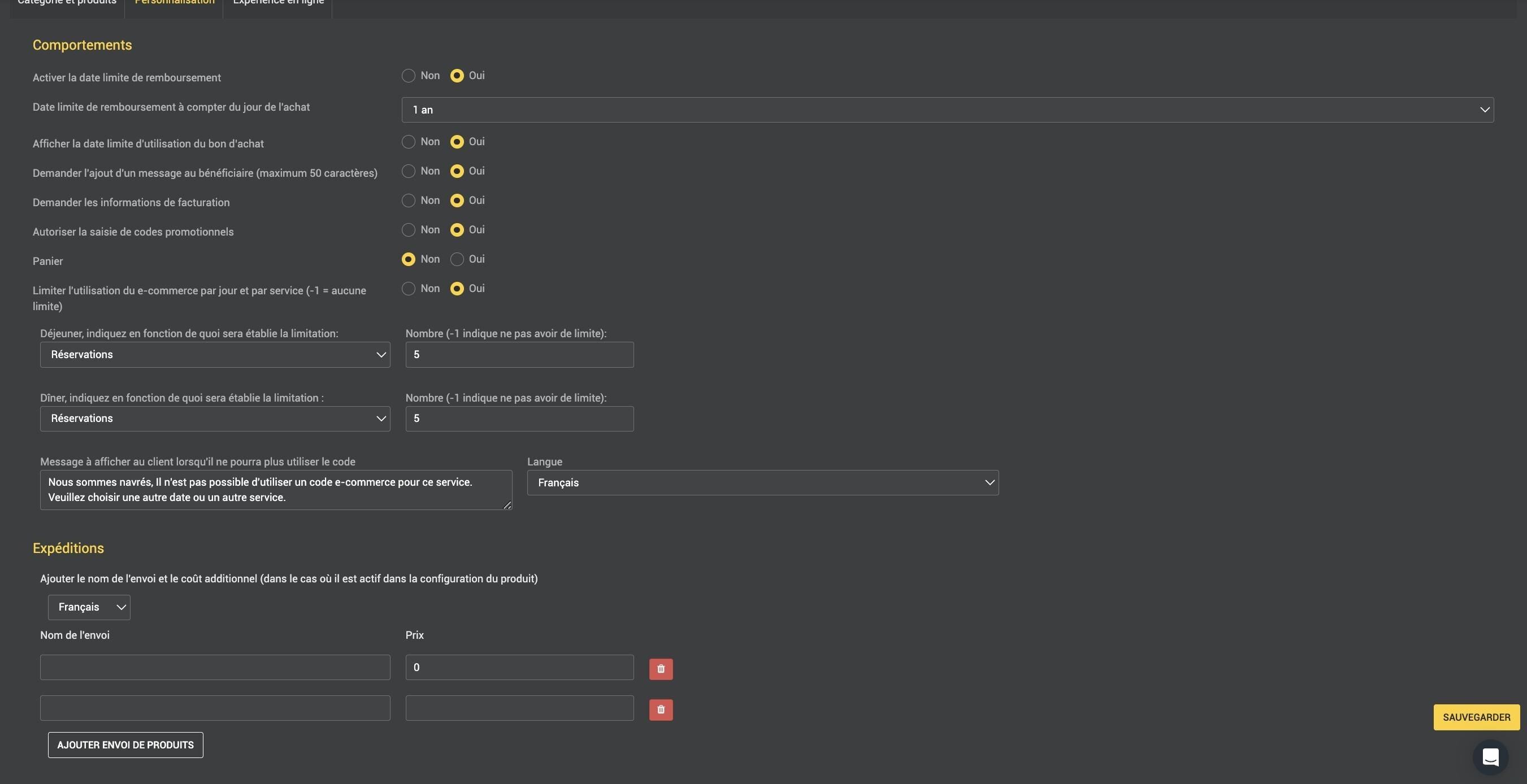
Task: Click Ajouter envoi de produits button
Action: pos(125,745)
